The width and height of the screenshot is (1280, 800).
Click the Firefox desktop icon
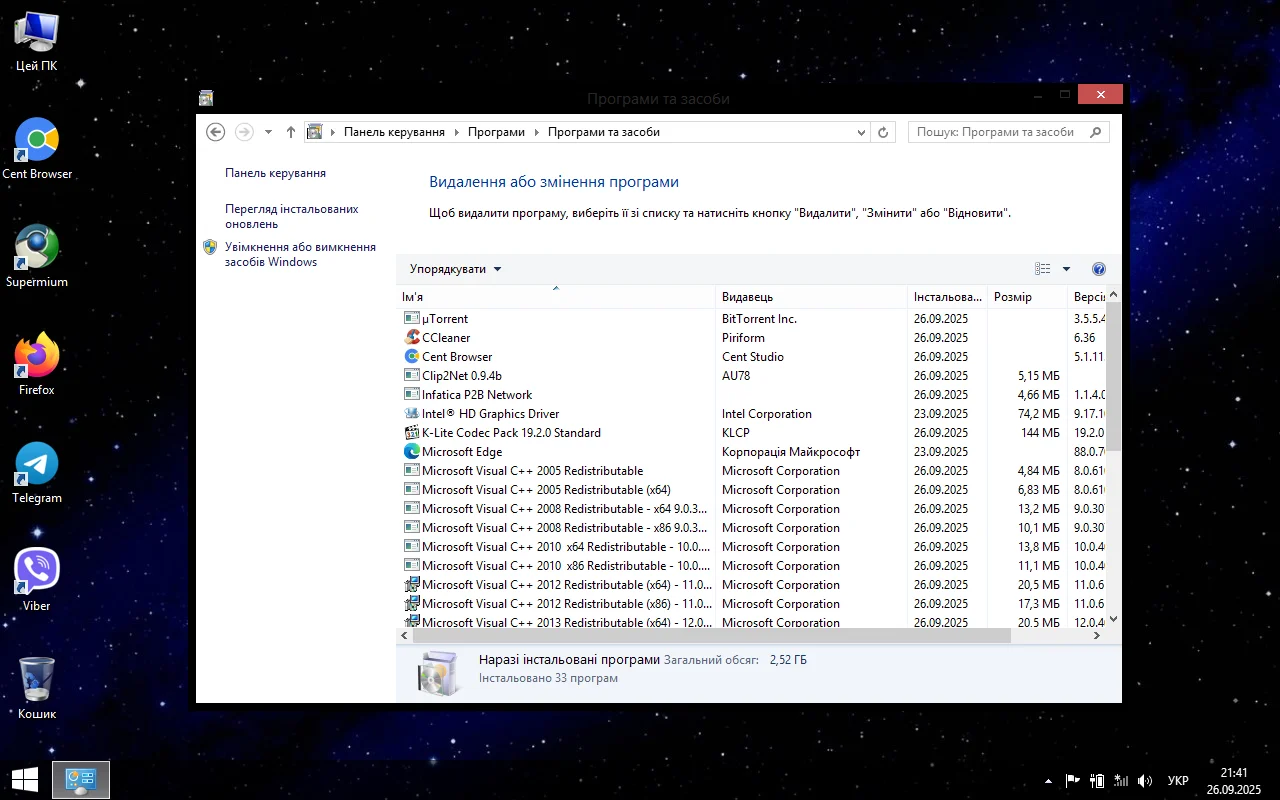point(37,364)
